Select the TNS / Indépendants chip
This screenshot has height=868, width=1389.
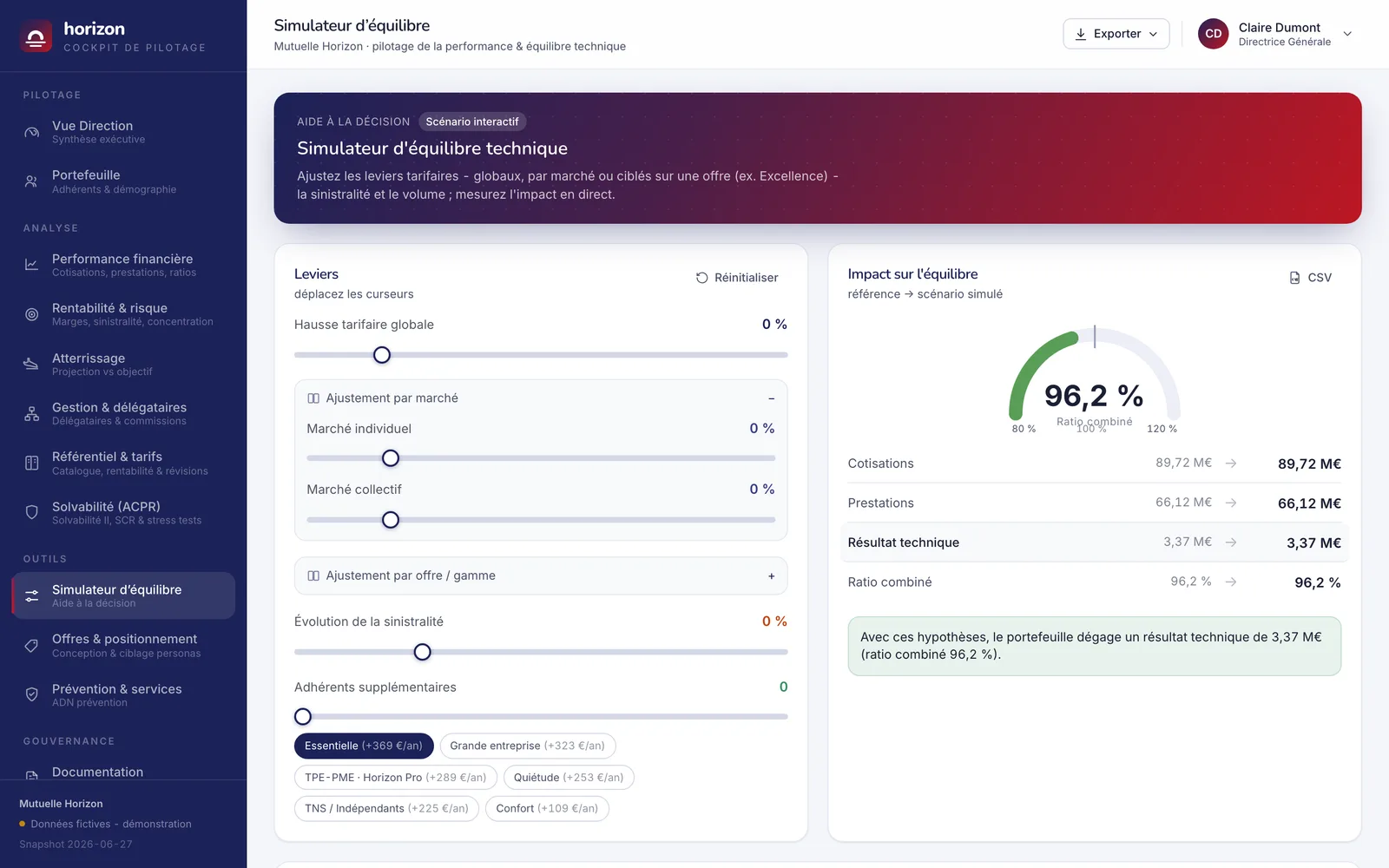pyautogui.click(x=386, y=808)
